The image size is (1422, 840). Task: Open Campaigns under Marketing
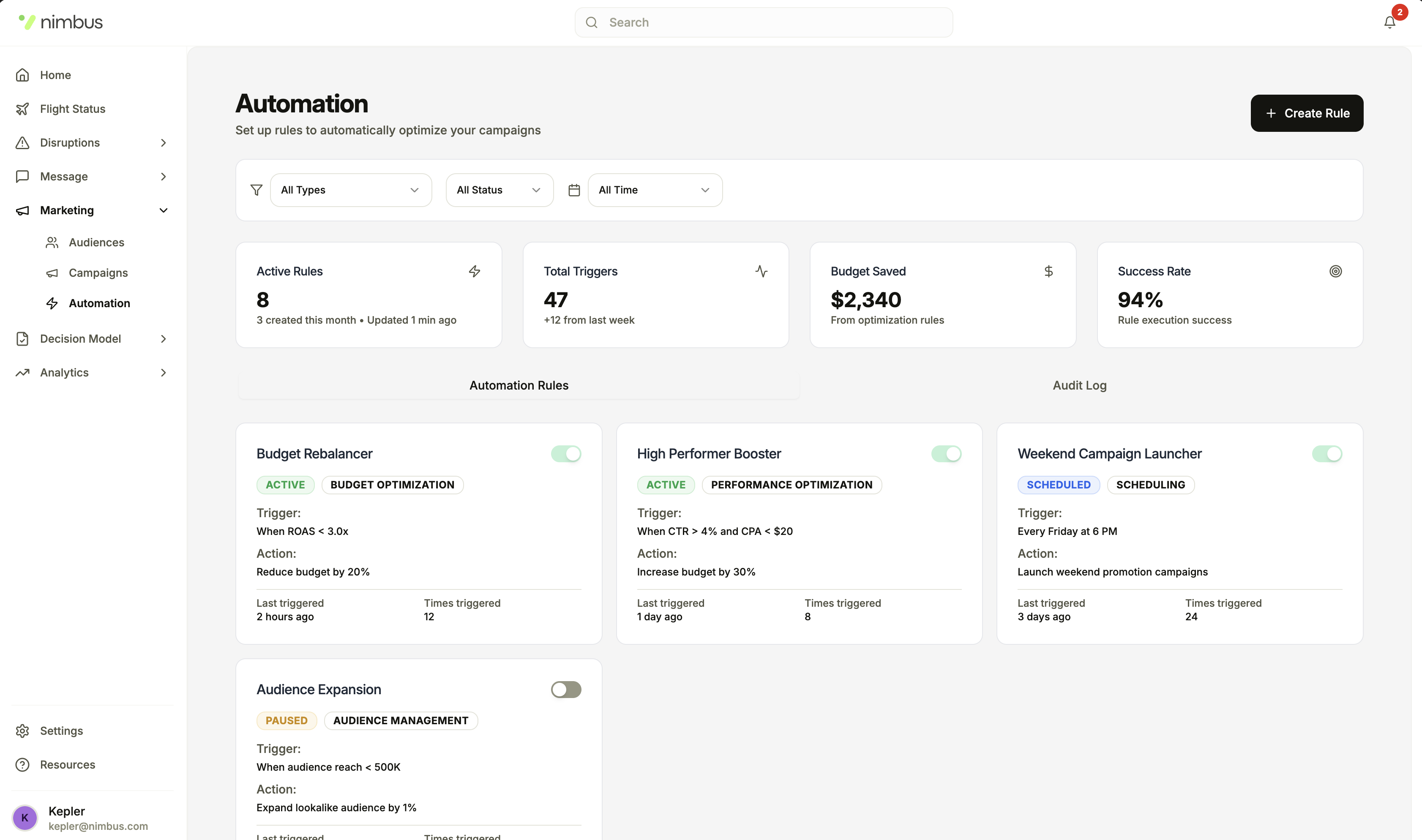pos(98,273)
